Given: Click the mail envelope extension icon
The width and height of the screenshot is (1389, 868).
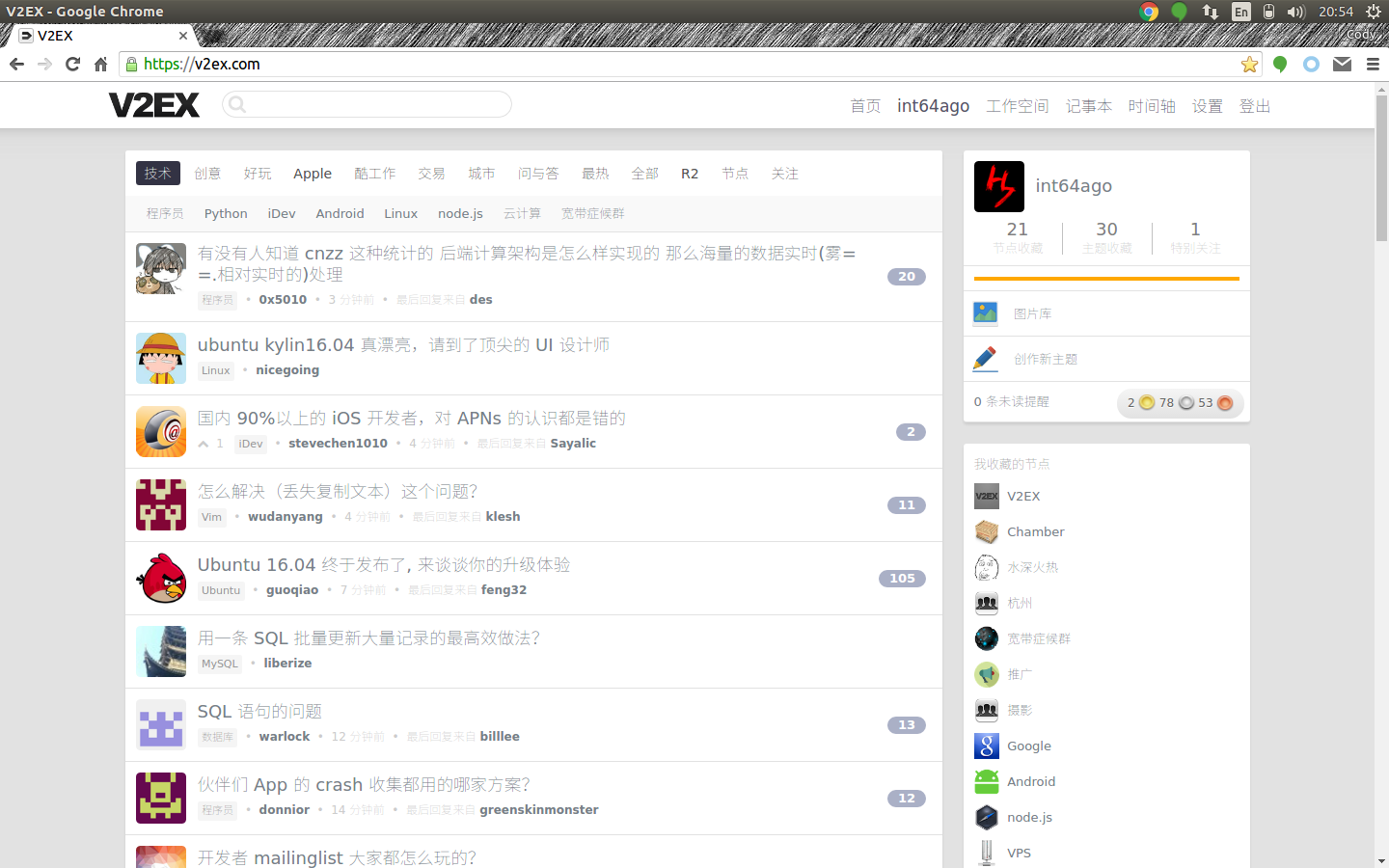Looking at the screenshot, I should click(1342, 65).
